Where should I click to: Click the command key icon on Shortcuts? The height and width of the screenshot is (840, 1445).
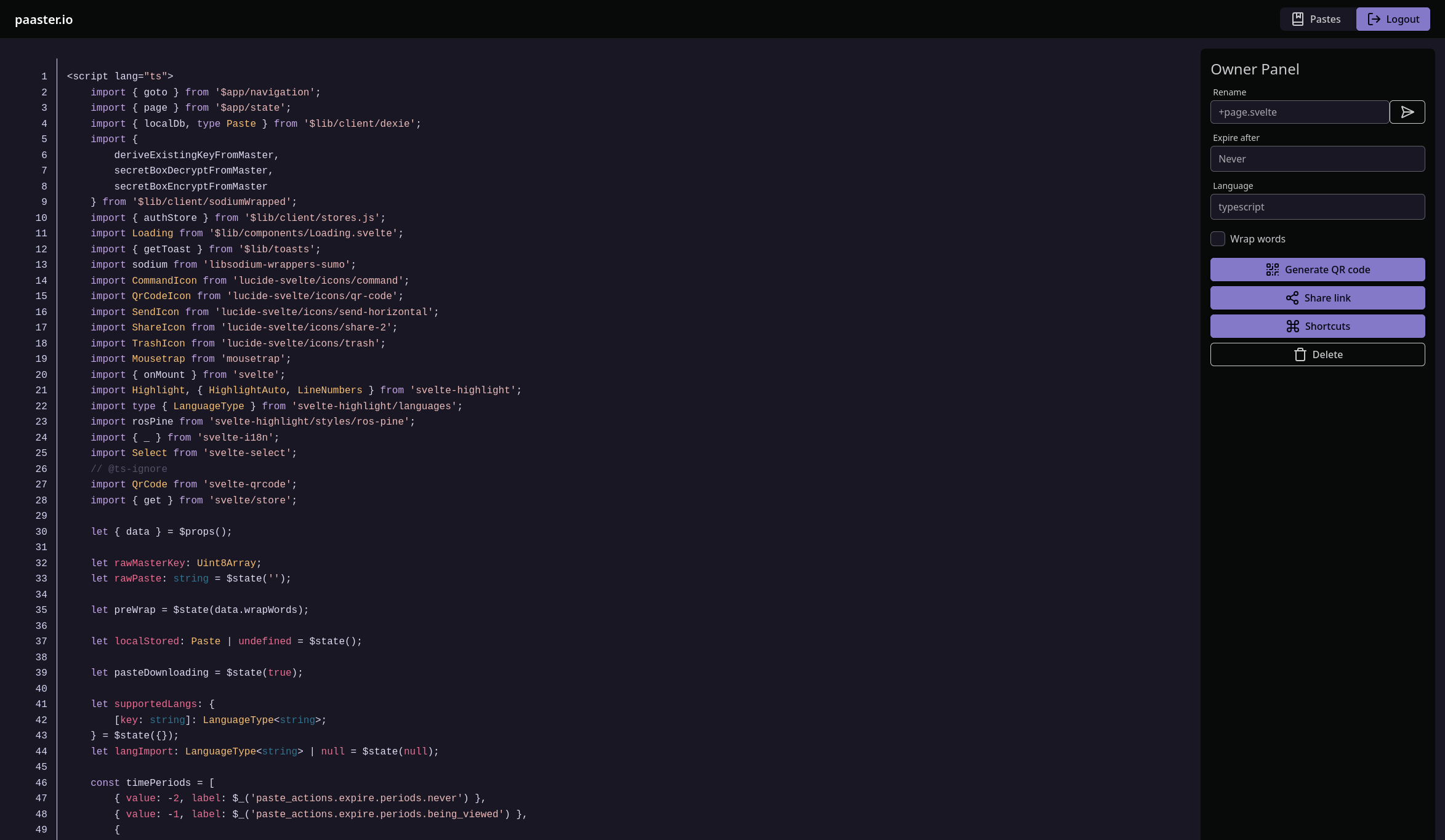pyautogui.click(x=1292, y=326)
